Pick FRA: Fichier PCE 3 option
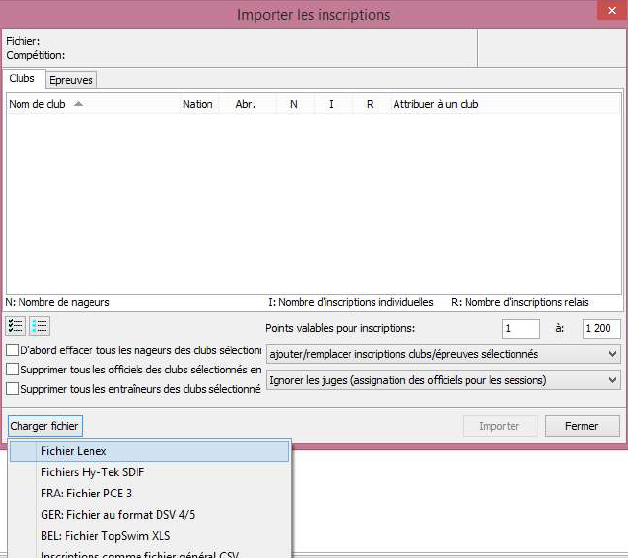628x558 pixels. point(86,494)
